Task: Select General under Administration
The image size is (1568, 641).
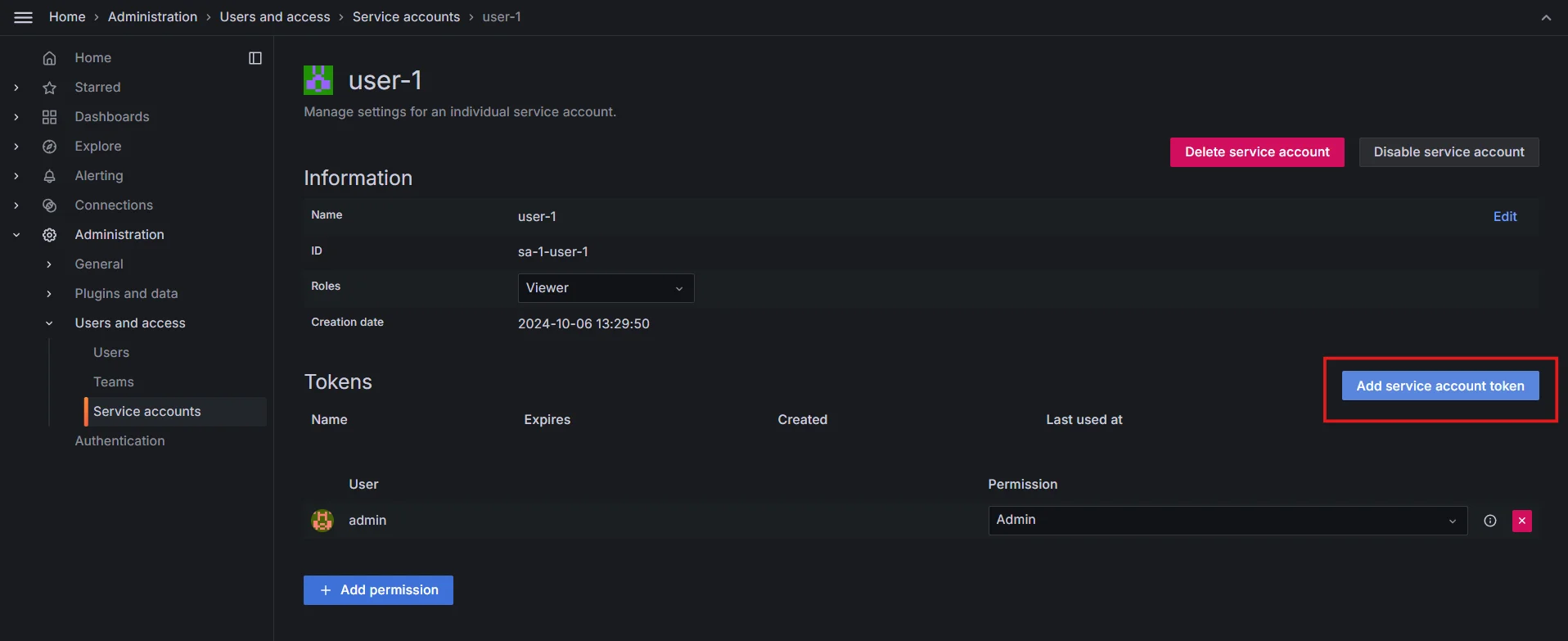Action: tap(99, 264)
